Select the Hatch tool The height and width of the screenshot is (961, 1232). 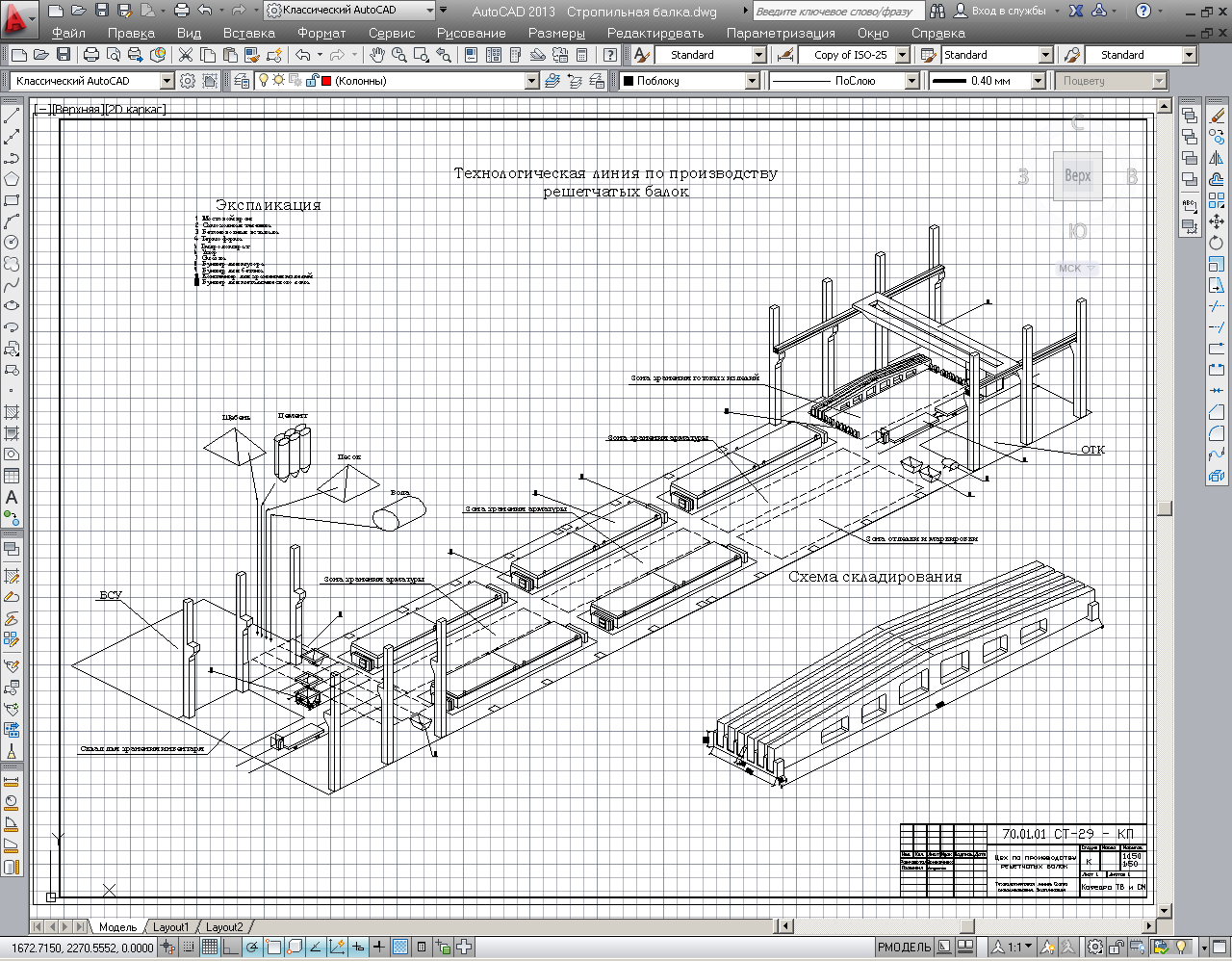click(12, 412)
